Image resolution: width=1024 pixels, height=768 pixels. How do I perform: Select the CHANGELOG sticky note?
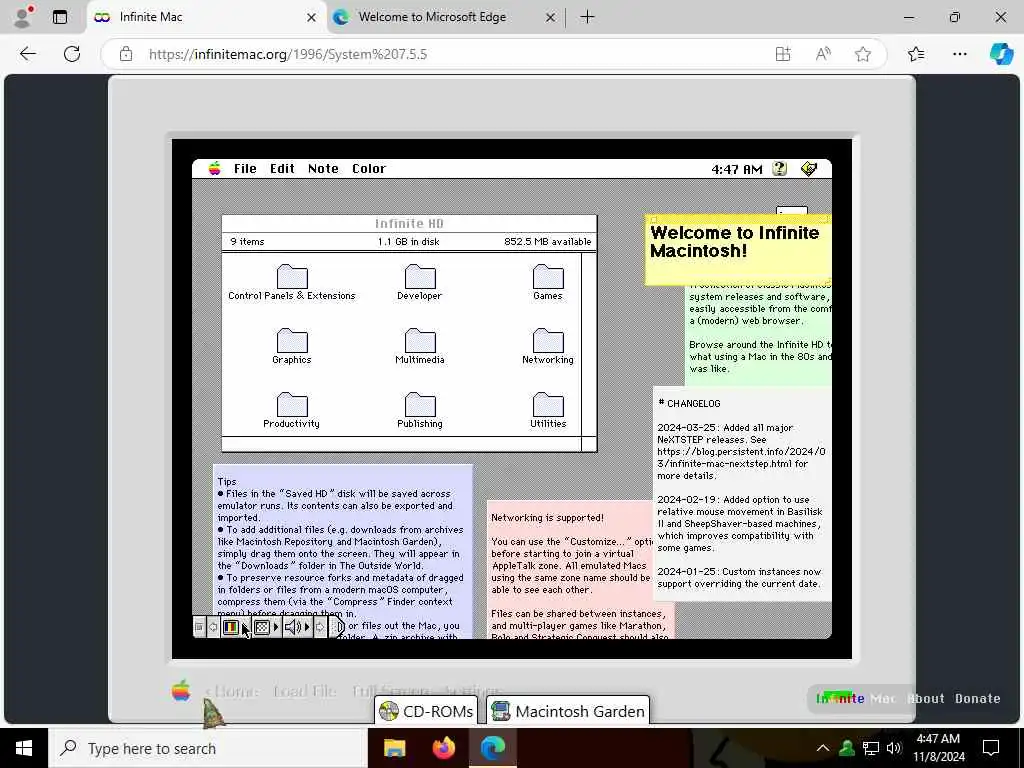click(x=742, y=494)
